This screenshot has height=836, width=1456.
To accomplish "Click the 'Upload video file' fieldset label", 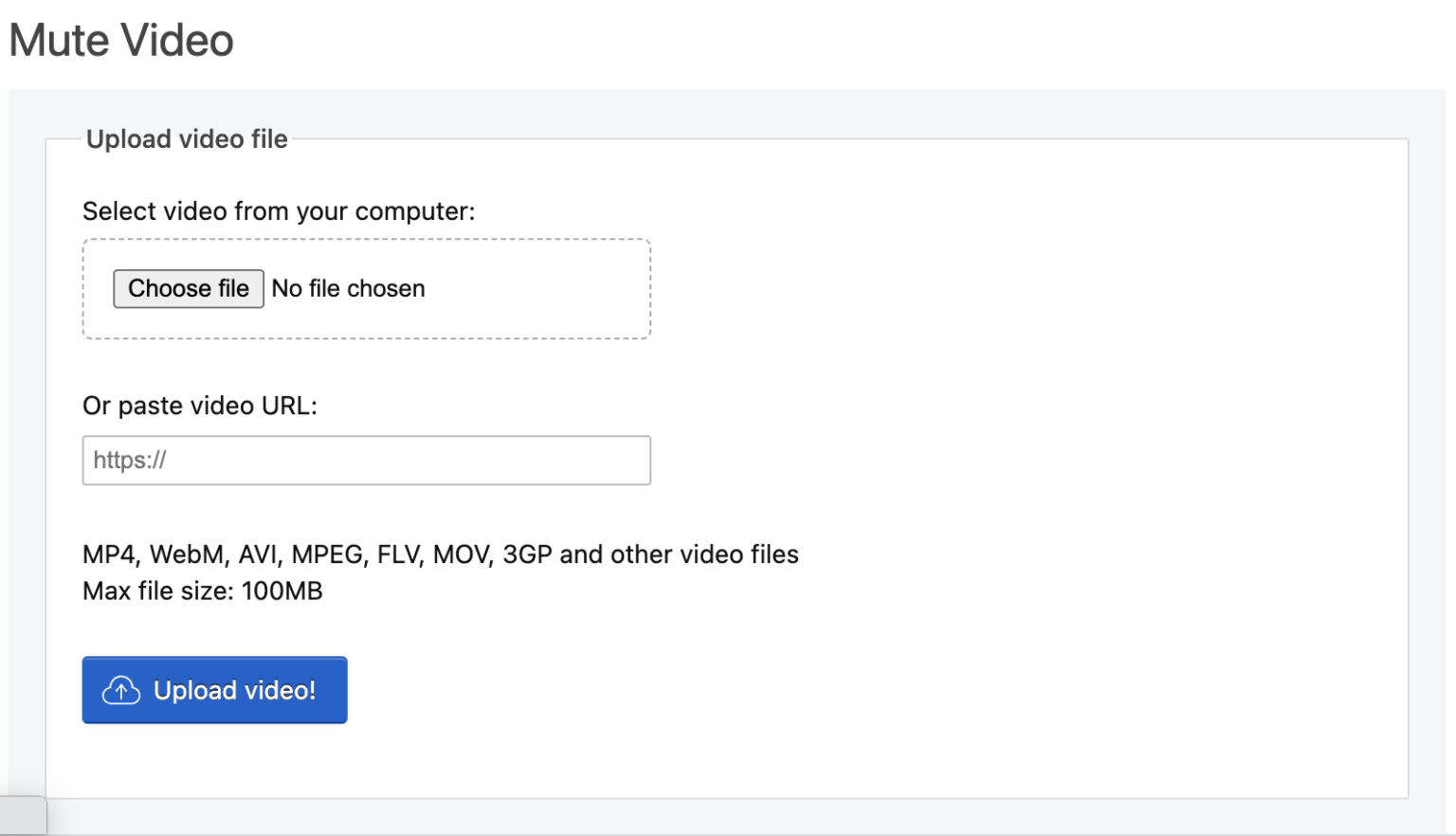I will [x=187, y=138].
